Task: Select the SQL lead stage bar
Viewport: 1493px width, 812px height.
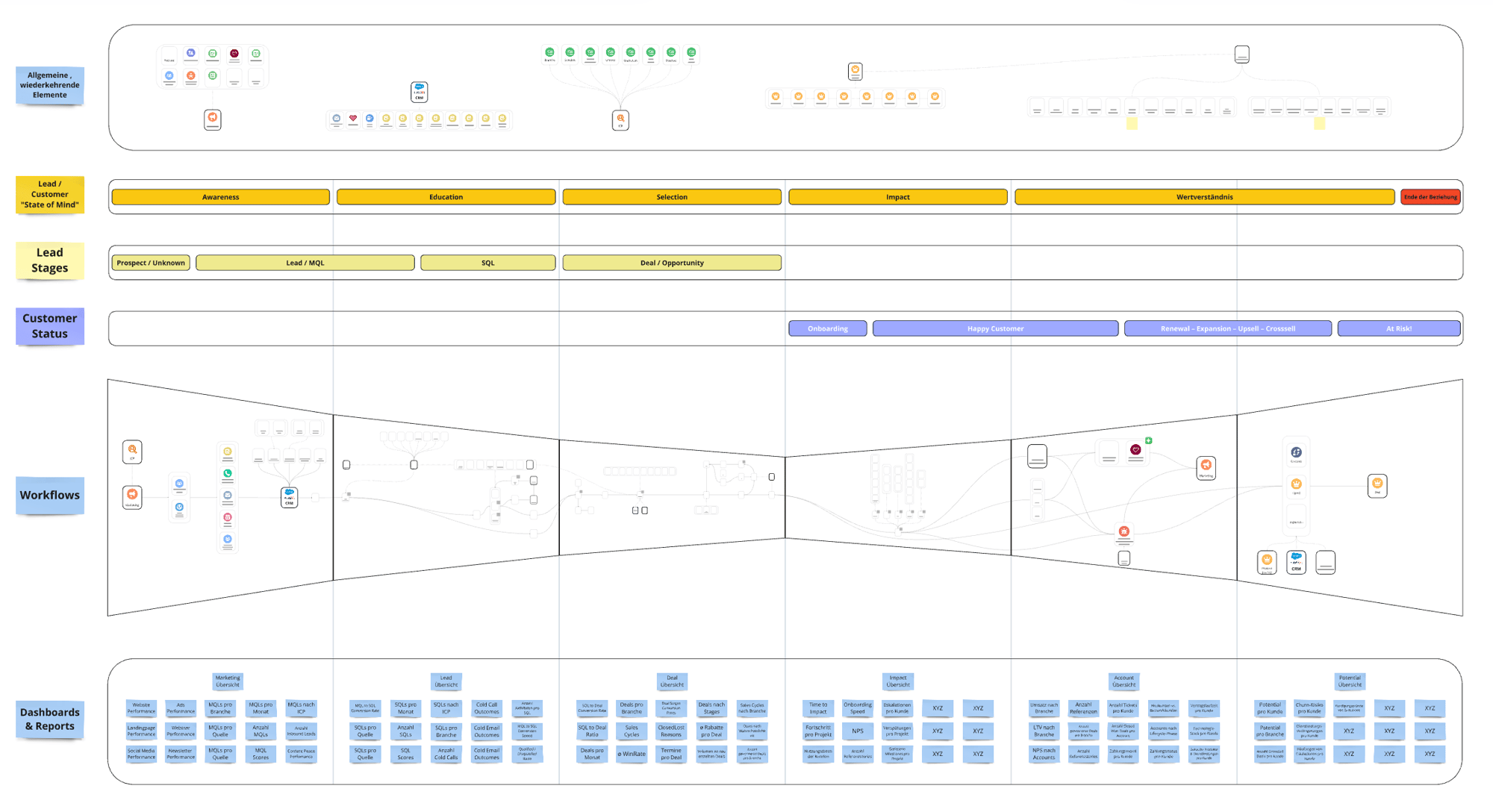Action: tap(487, 263)
